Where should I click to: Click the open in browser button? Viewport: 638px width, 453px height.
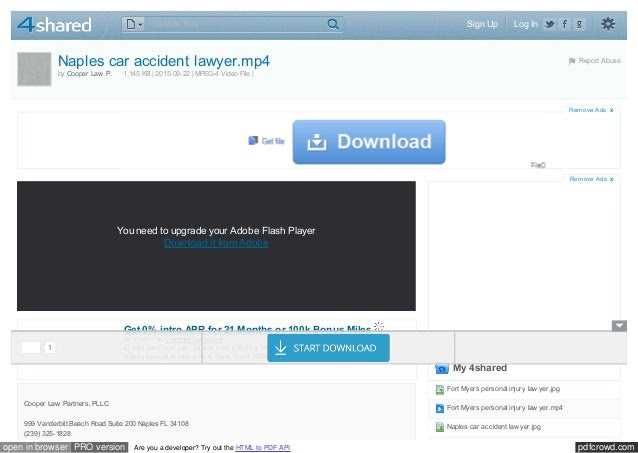[x=35, y=447]
